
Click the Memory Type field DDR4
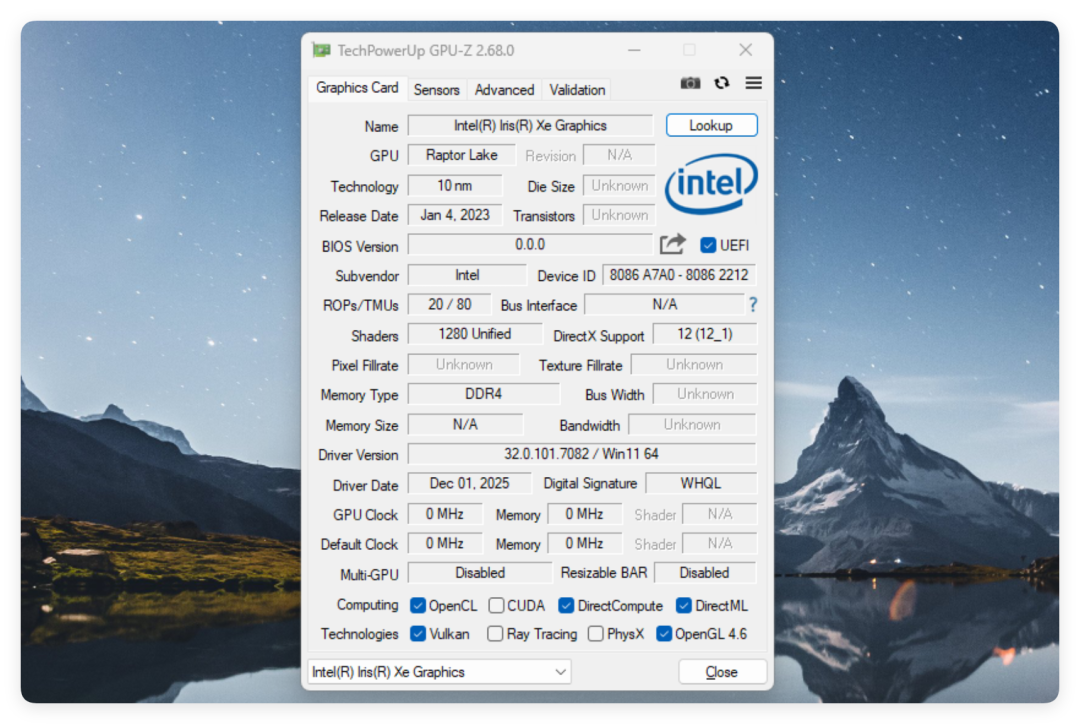click(484, 394)
